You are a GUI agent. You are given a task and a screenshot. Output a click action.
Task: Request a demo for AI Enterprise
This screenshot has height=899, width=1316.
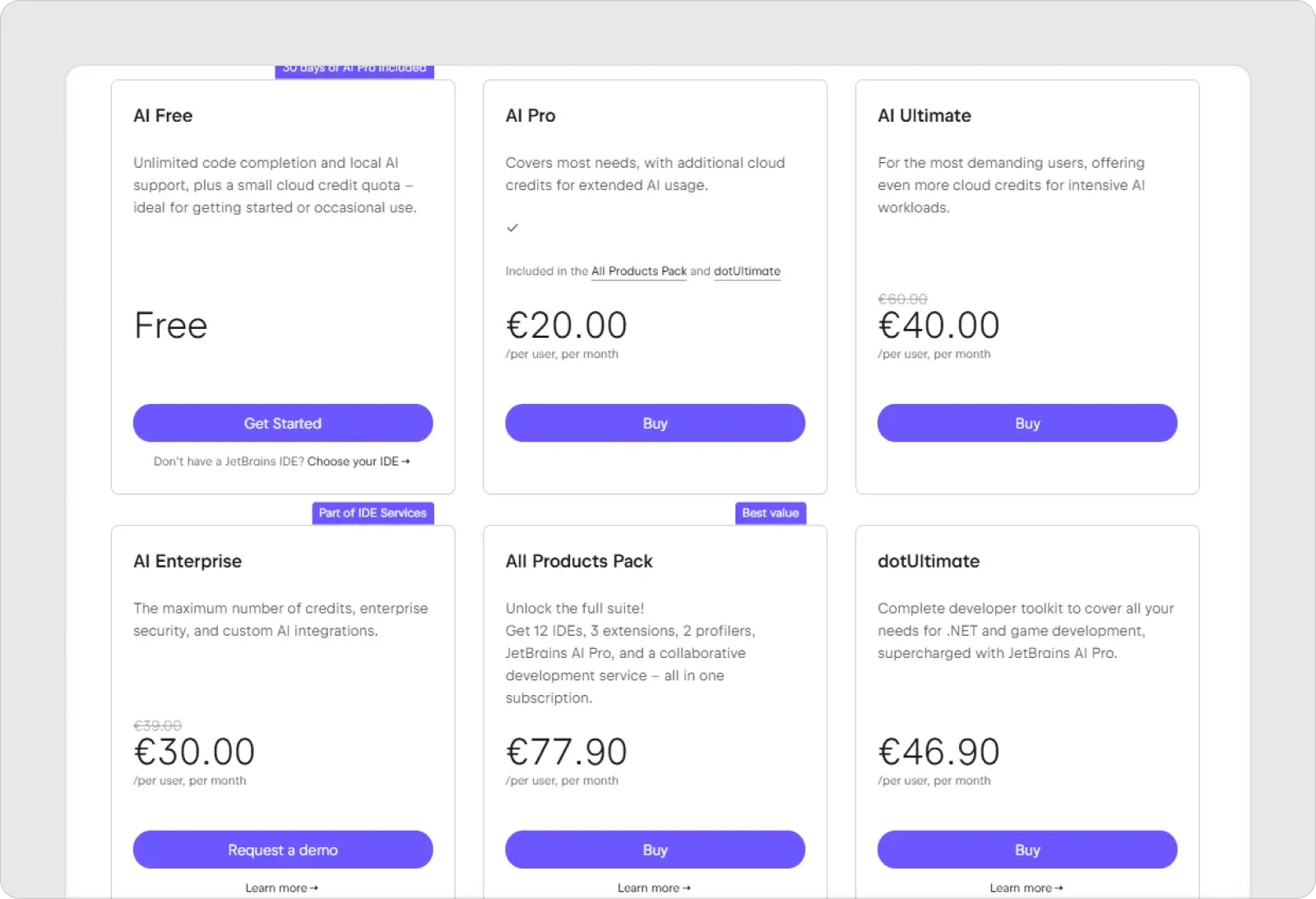click(283, 850)
